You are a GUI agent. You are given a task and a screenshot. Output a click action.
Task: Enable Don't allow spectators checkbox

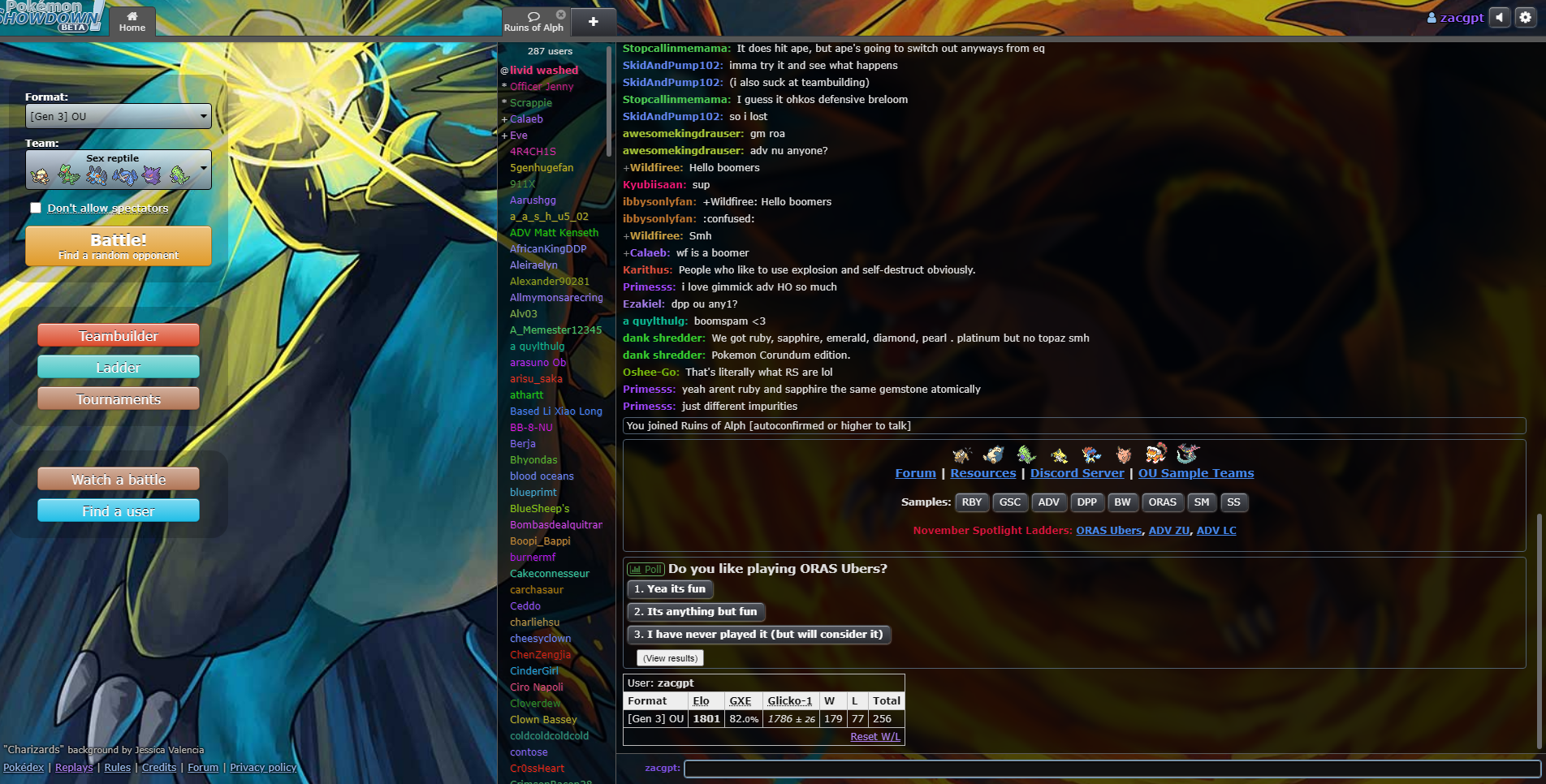coord(36,208)
